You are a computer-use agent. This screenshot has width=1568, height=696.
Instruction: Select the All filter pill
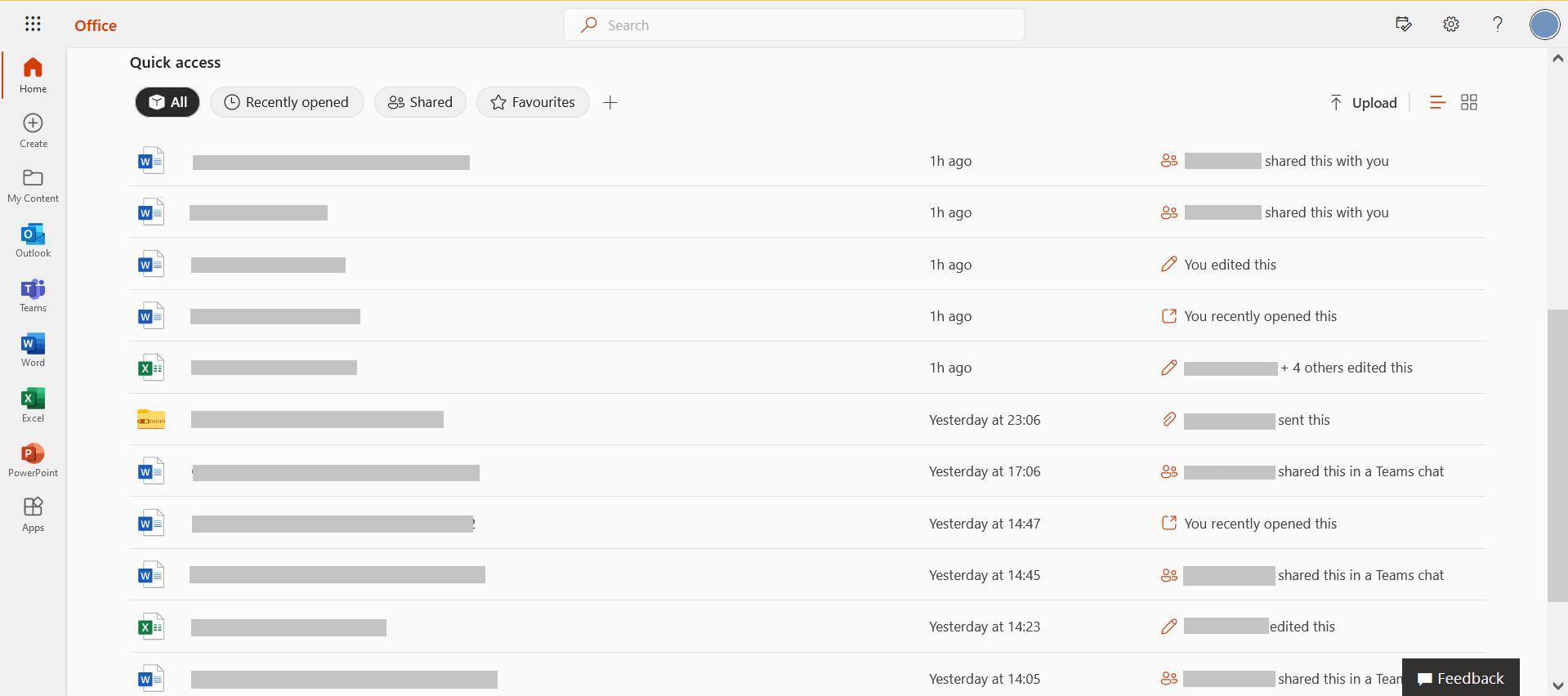coord(168,102)
